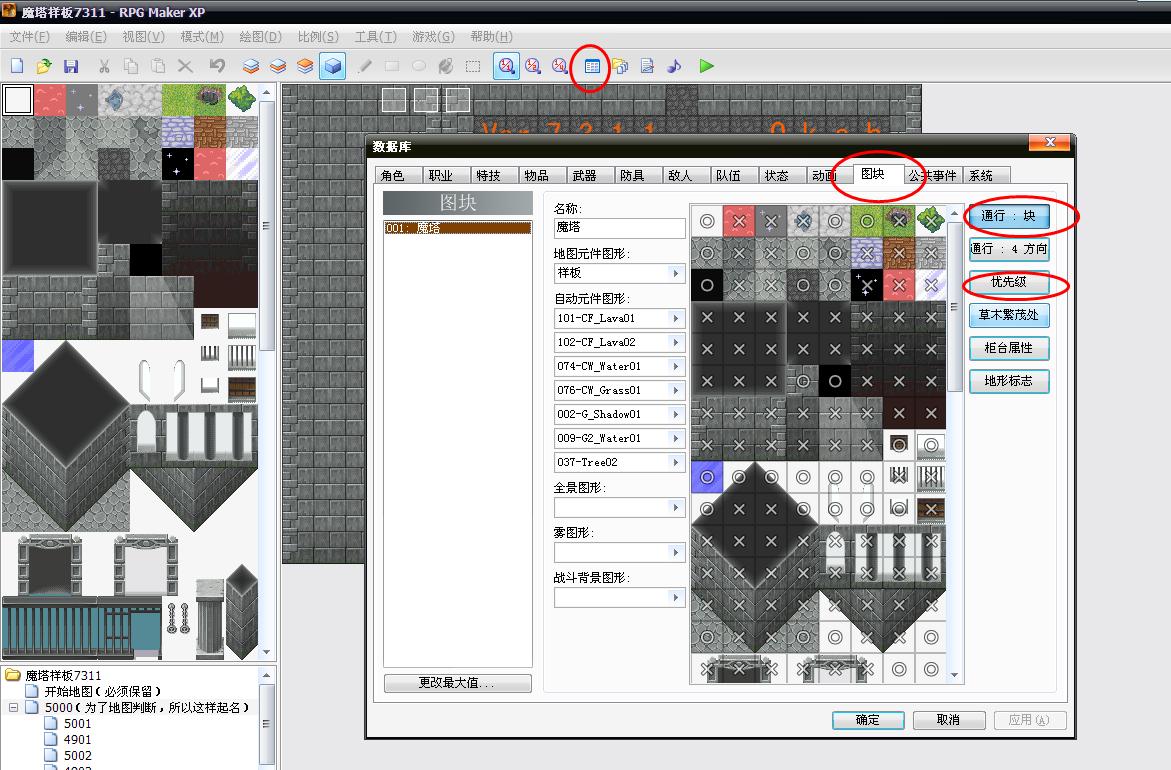
Task: Click the 名称 field containing 魔塔
Action: 620,228
